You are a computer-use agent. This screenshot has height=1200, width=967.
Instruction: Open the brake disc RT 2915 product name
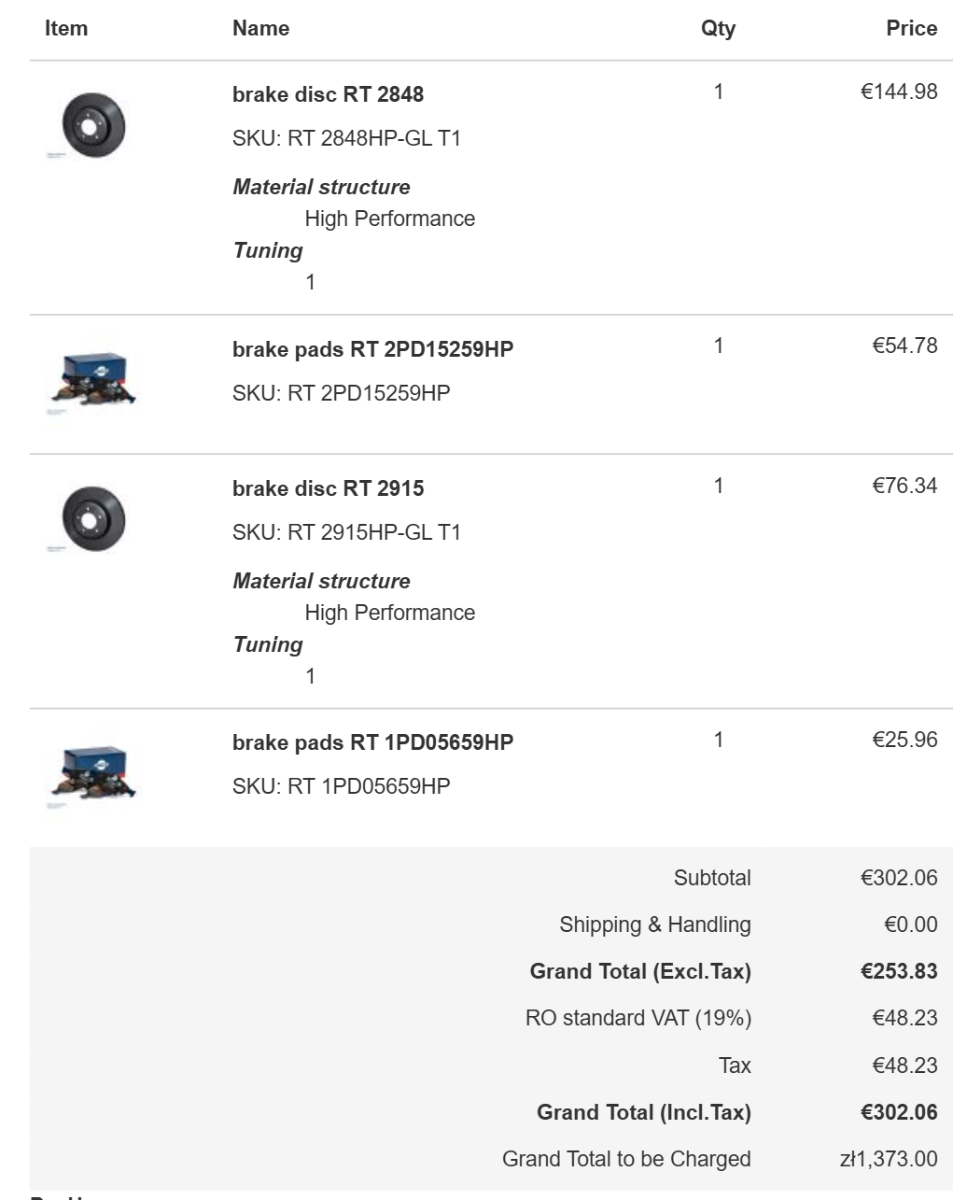[328, 489]
